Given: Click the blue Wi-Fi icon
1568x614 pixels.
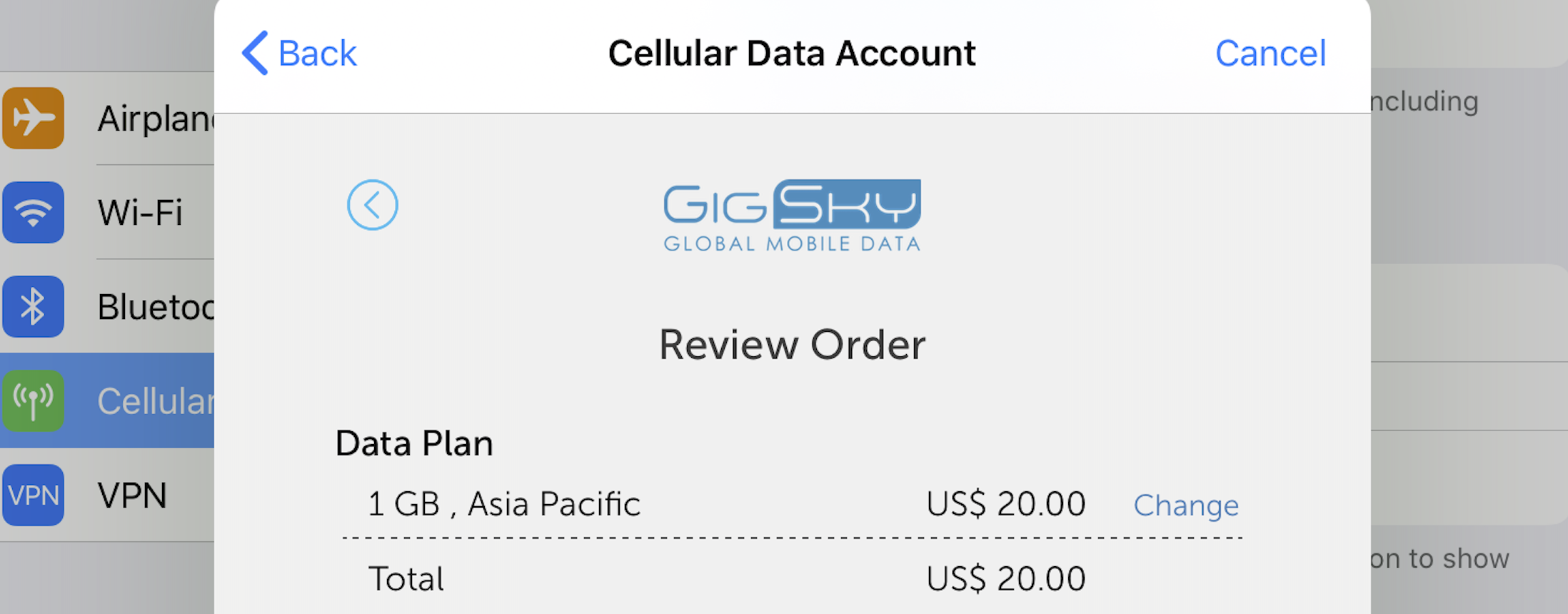Looking at the screenshot, I should [34, 213].
